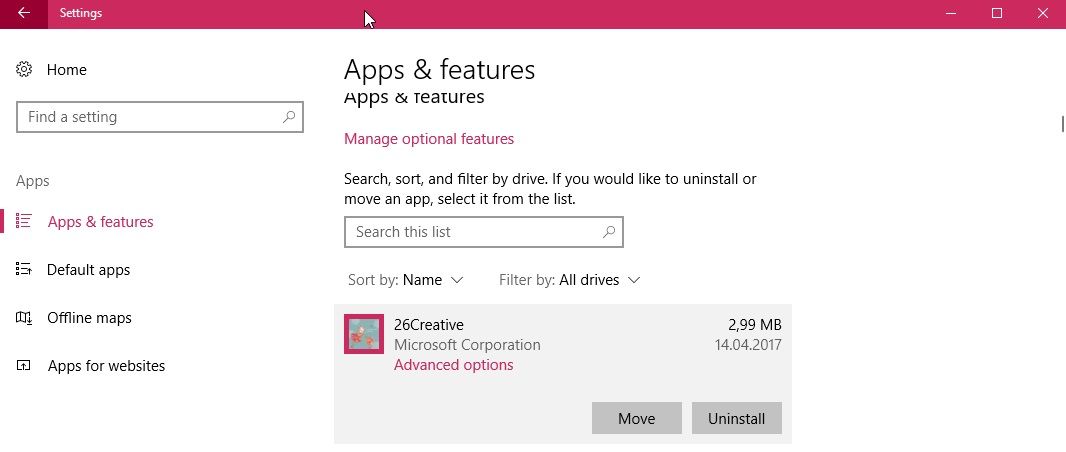Click the Home gear icon
This screenshot has width=1066, height=452.
coord(24,70)
